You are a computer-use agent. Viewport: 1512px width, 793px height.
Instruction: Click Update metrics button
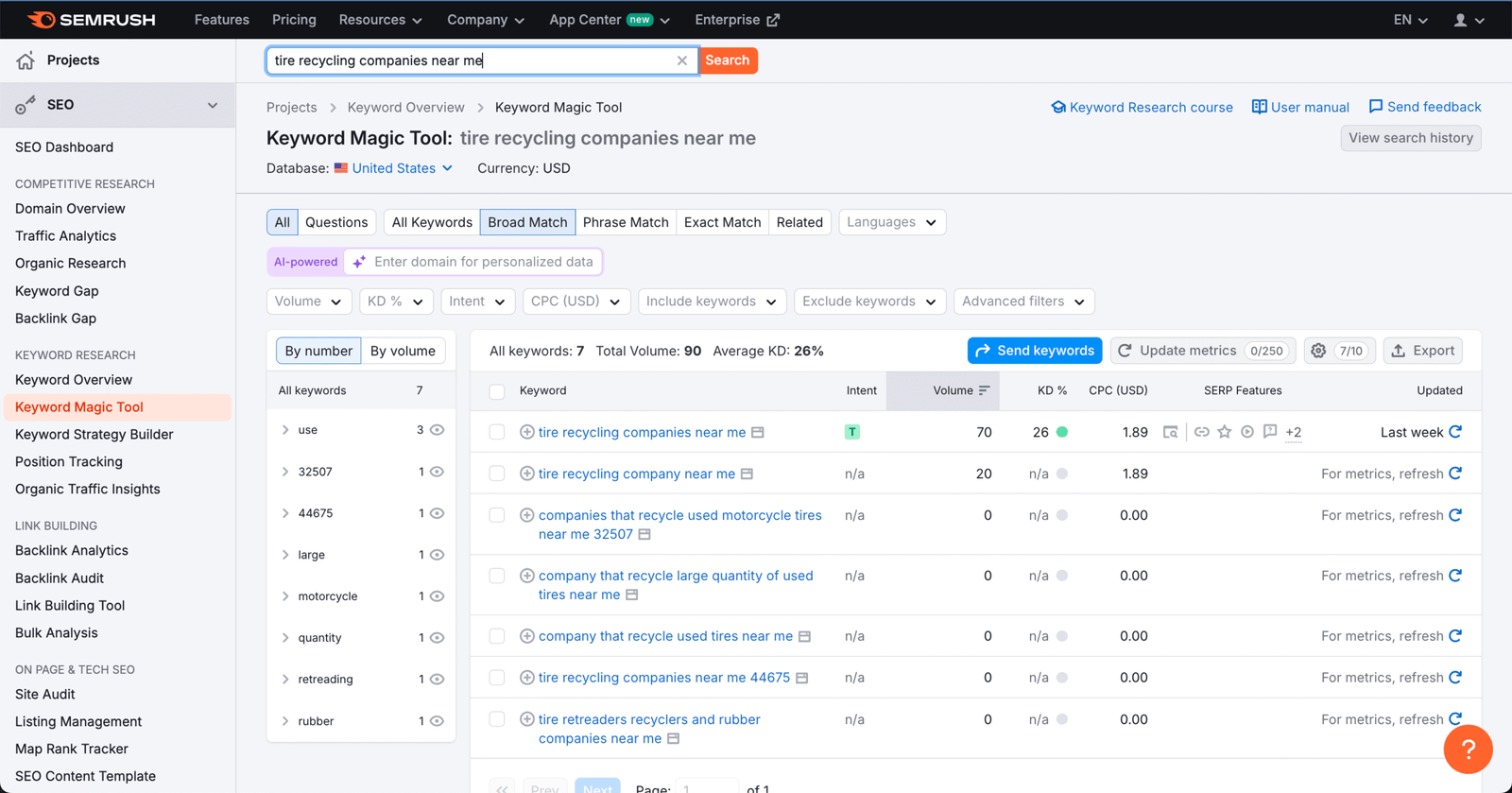pos(1202,351)
